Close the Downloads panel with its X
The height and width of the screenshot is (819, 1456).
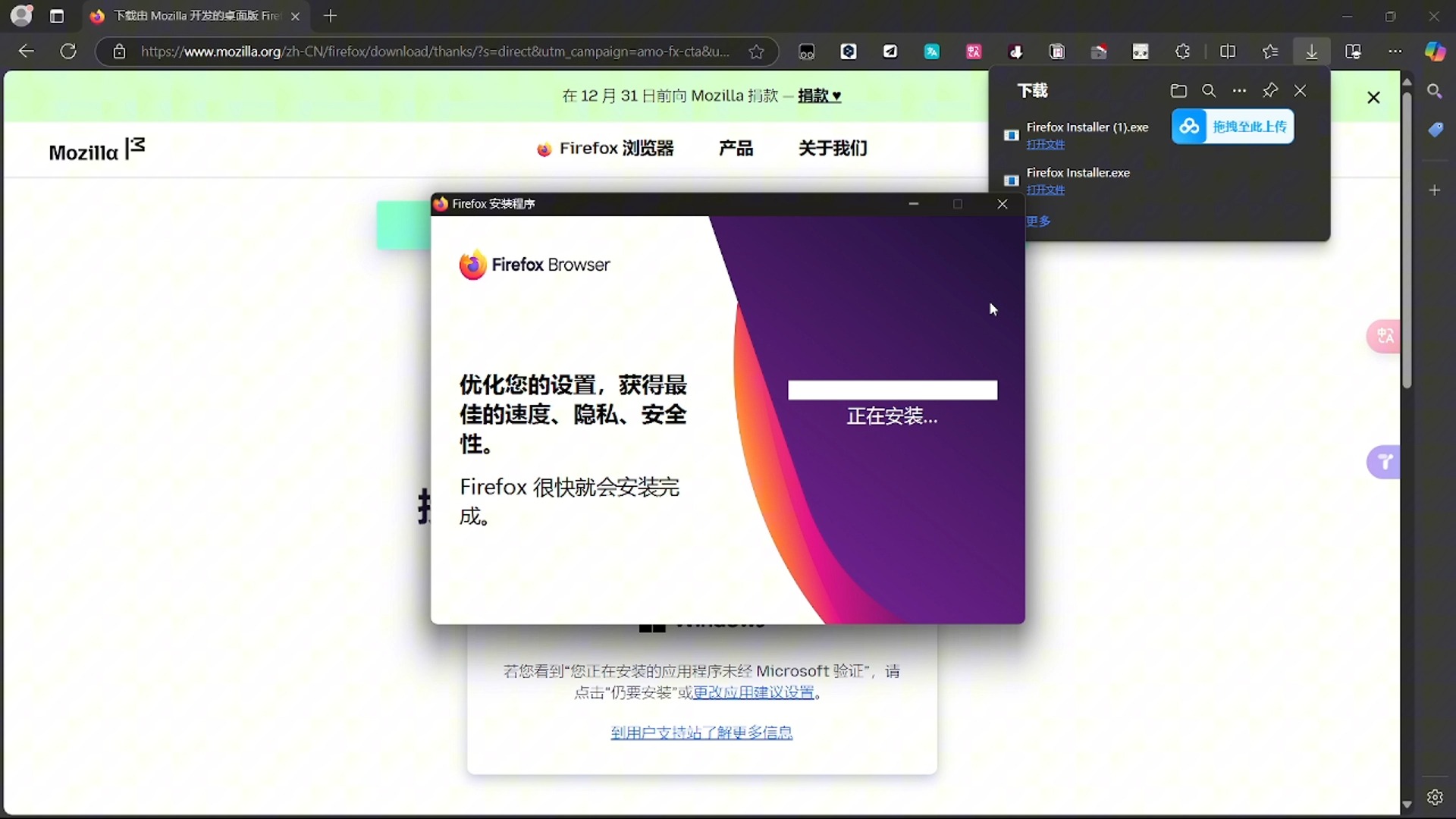pos(1301,91)
